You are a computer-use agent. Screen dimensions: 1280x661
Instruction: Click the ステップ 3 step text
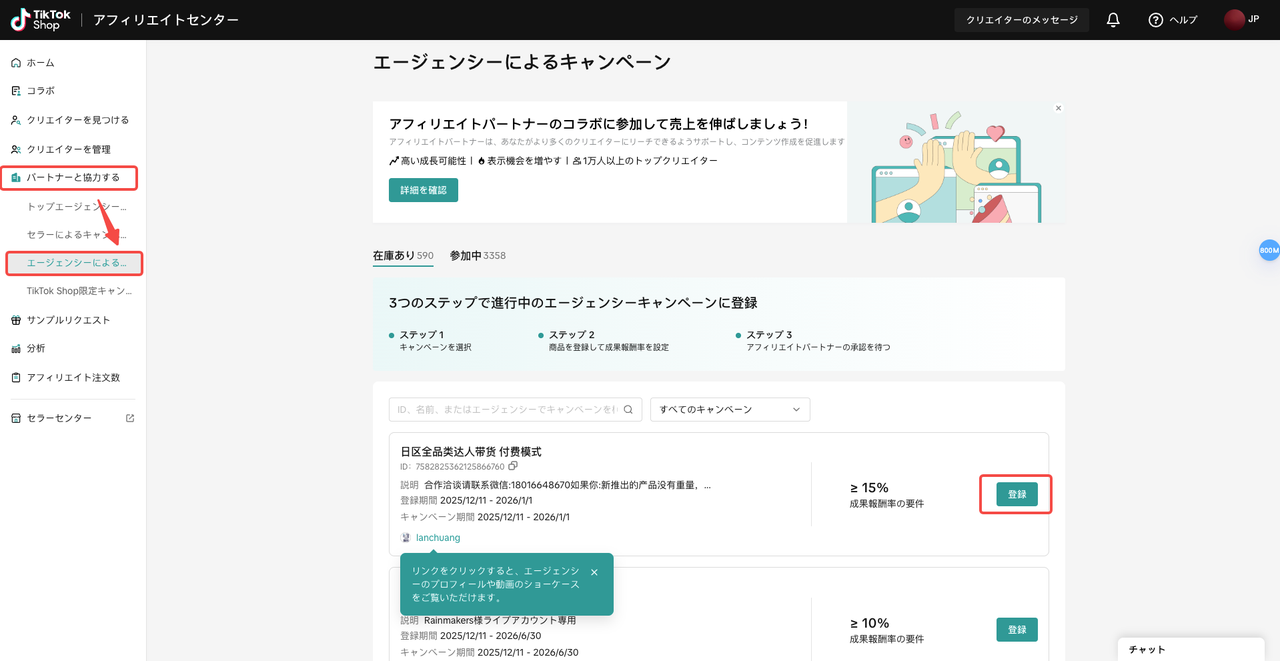(818, 341)
